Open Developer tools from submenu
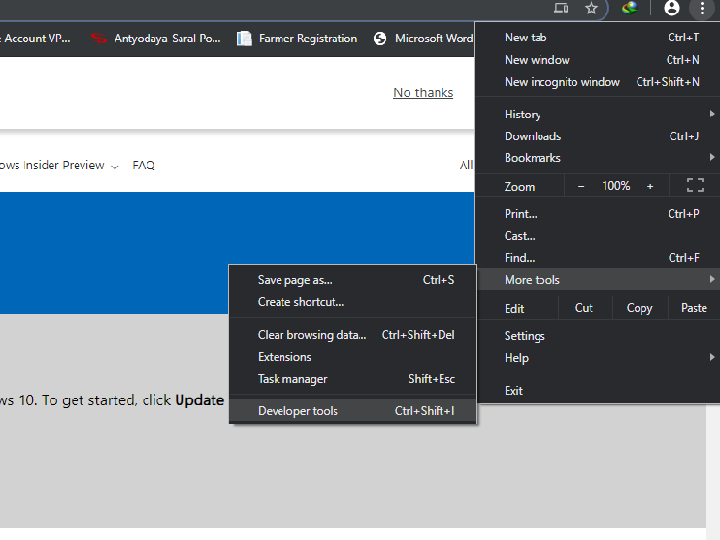Viewport: 720px width, 540px height. click(x=353, y=411)
